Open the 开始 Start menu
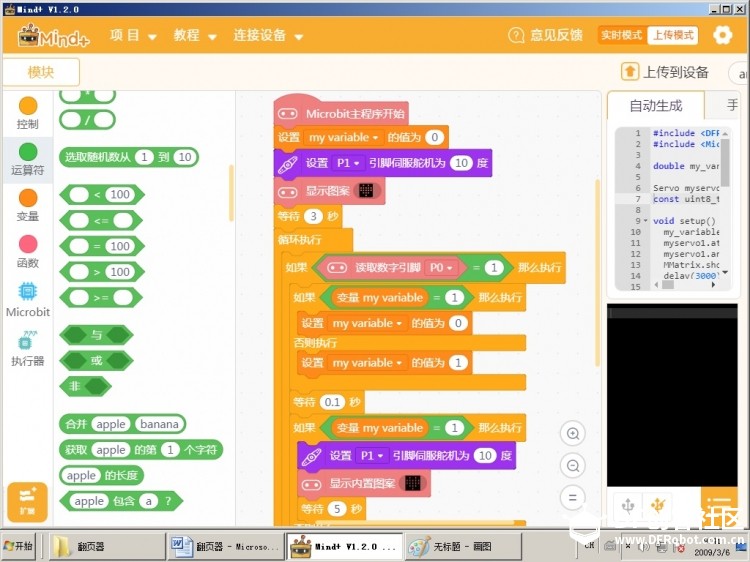The width and height of the screenshot is (750, 562). [18, 546]
